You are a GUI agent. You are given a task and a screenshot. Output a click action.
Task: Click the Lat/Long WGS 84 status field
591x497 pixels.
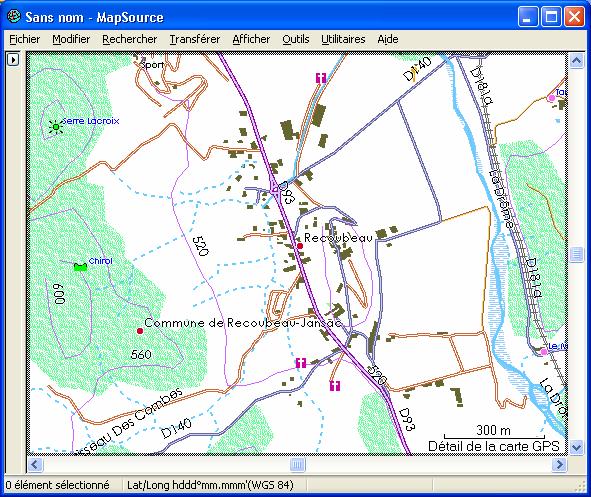click(x=210, y=485)
